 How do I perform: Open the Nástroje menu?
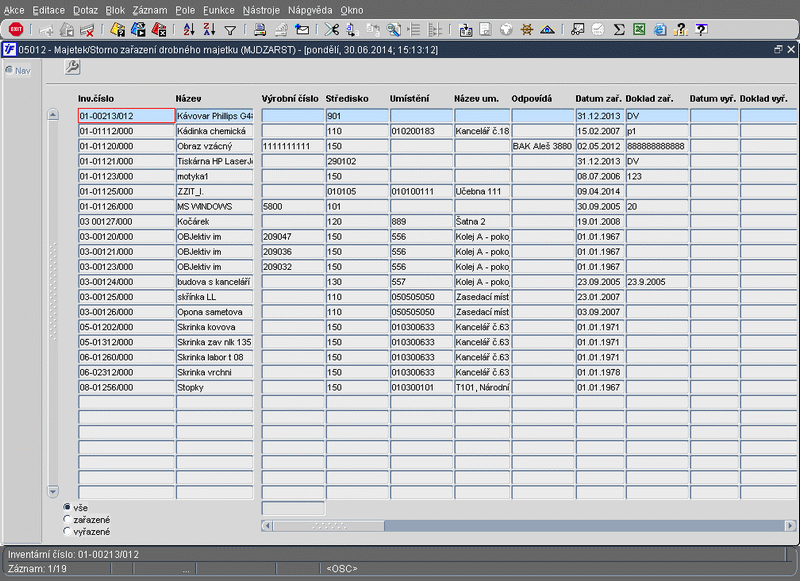[261, 8]
